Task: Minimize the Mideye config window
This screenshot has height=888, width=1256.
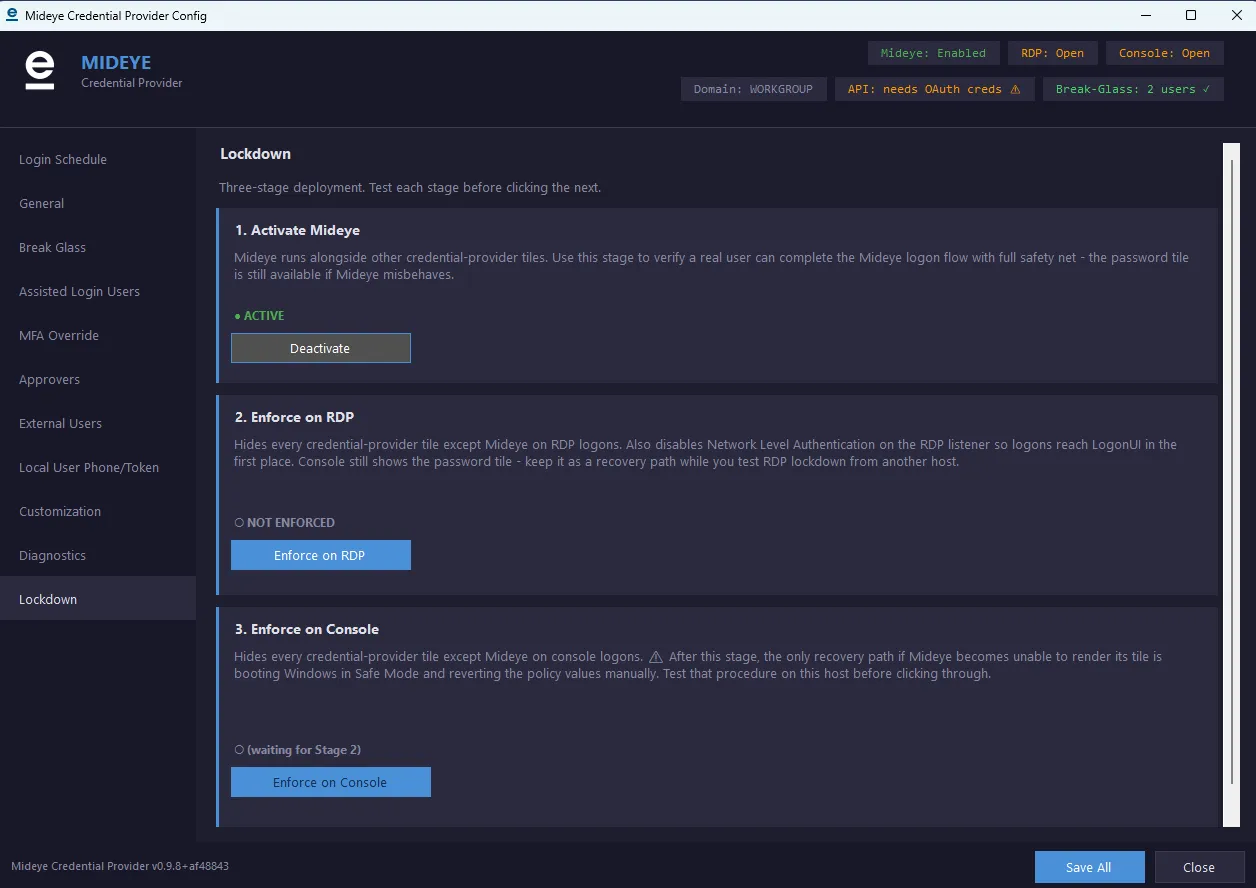Action: 1145,15
